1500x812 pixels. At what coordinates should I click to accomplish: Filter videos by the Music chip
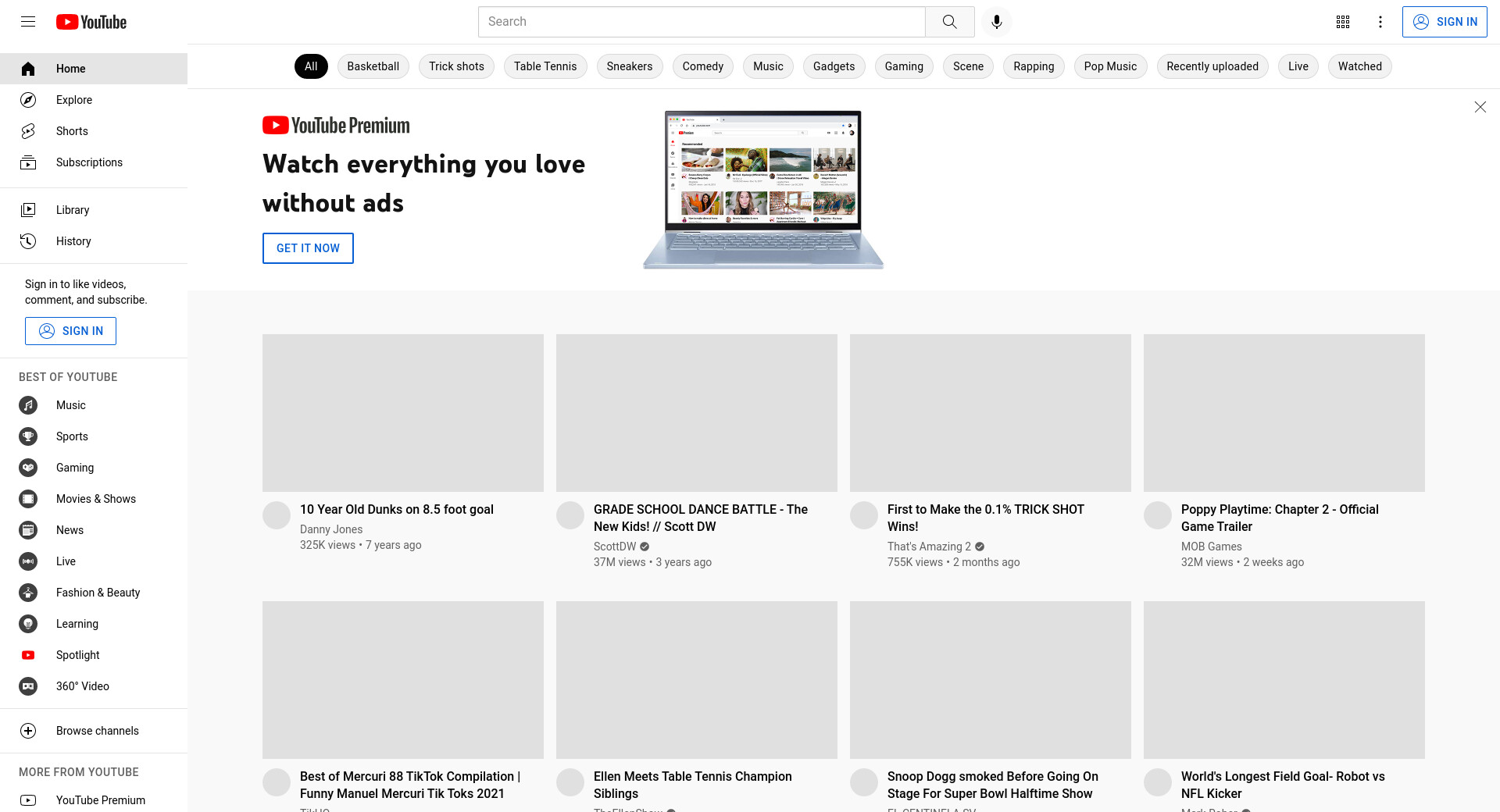[768, 66]
